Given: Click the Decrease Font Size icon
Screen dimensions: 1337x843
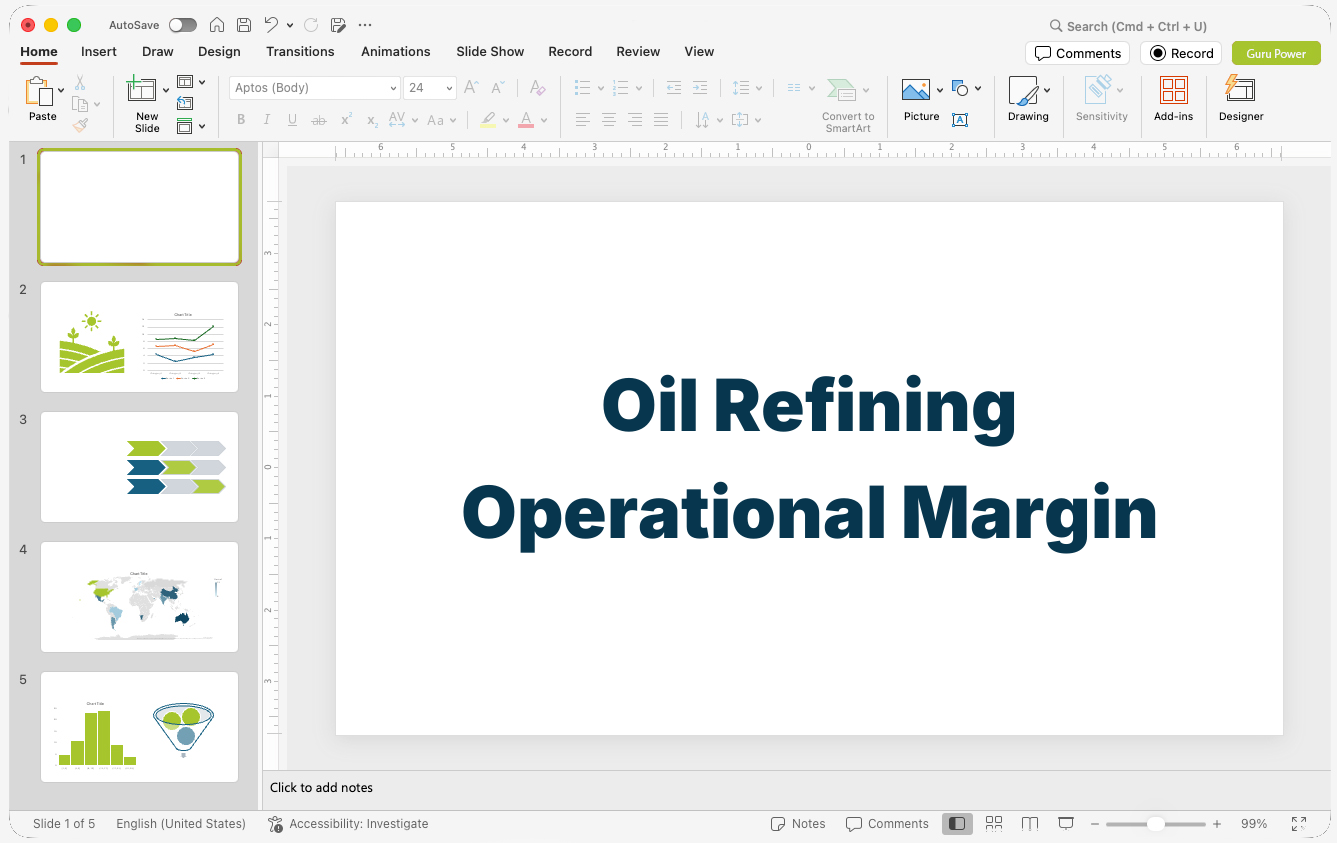Looking at the screenshot, I should tap(498, 88).
